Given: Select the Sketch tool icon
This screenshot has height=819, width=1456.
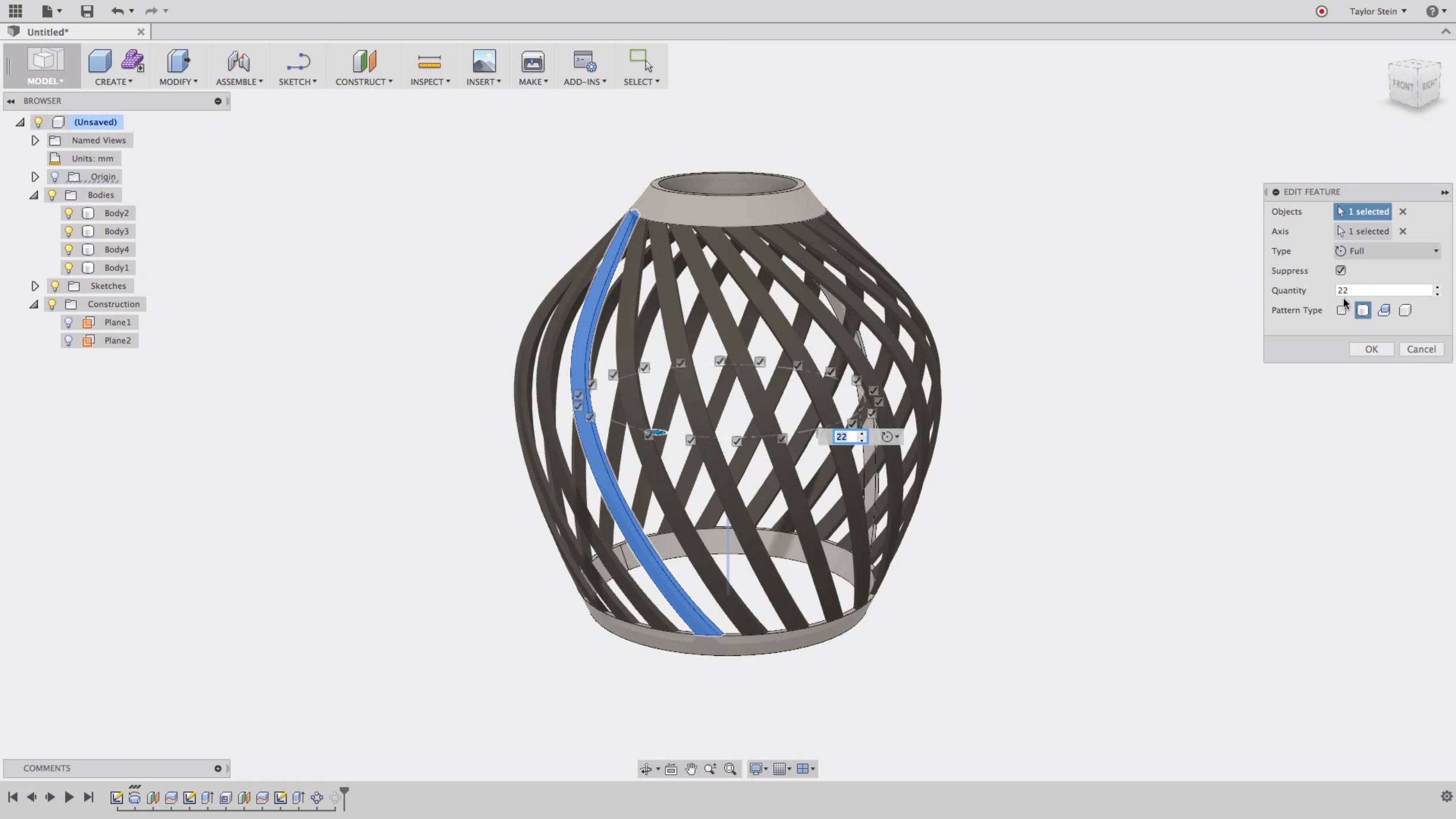Looking at the screenshot, I should click(x=297, y=61).
